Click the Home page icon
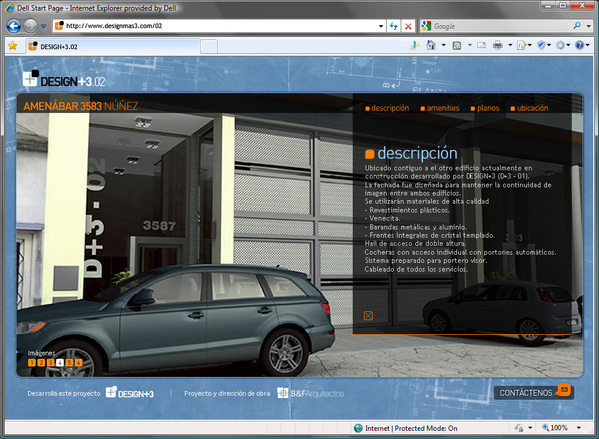The height and width of the screenshot is (439, 599). (x=431, y=45)
